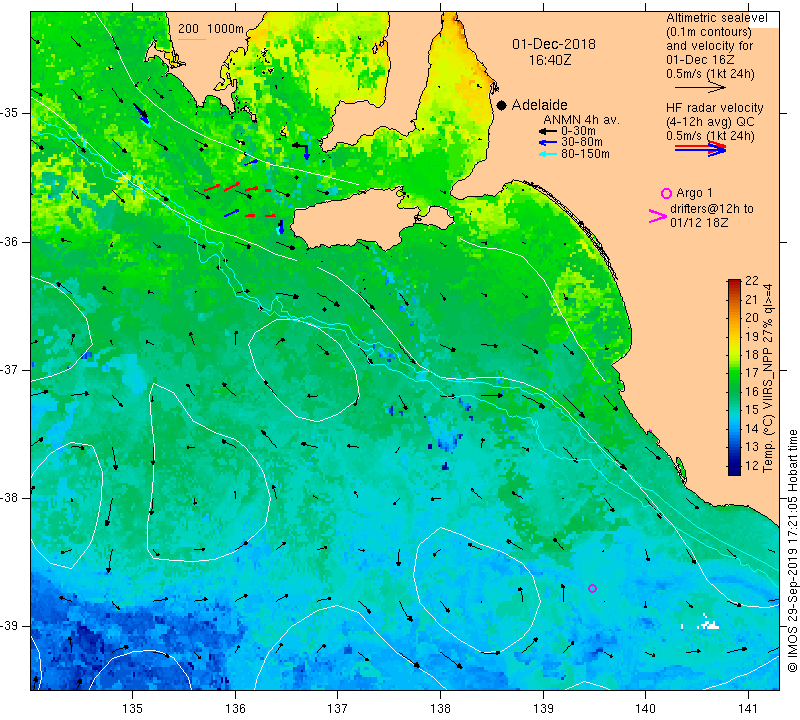The image size is (800, 720).
Task: Click the 12 value on colorbar
Action: pyautogui.click(x=752, y=465)
